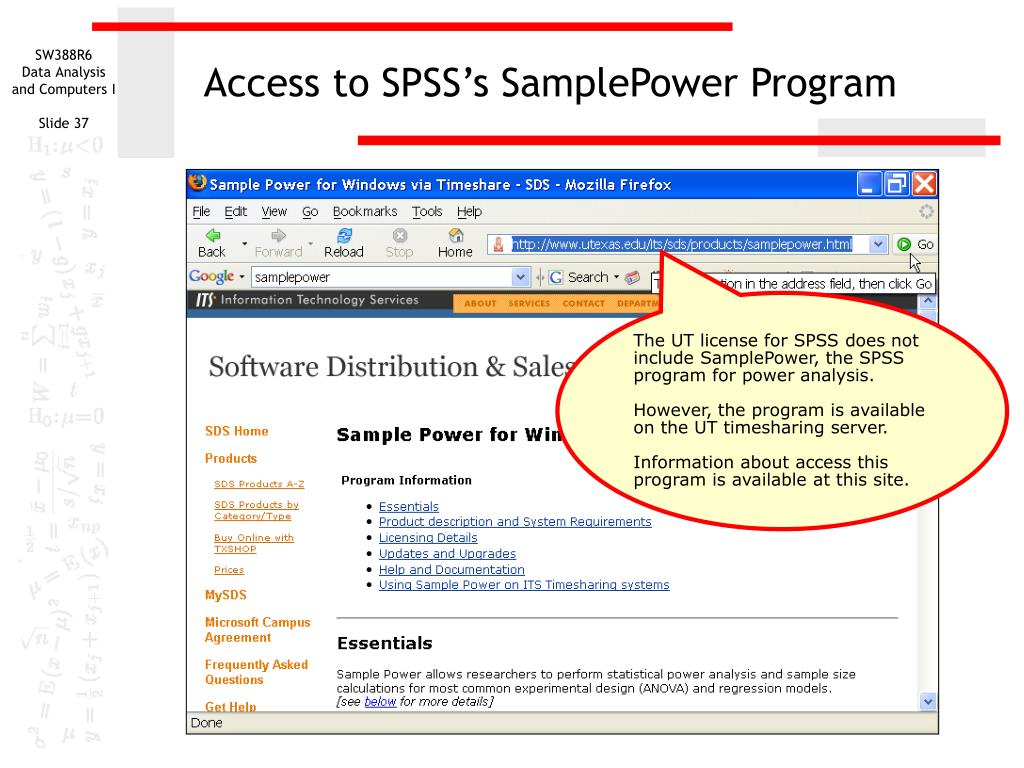Click Products in the sidebar
The image size is (1024, 768).
pos(231,458)
